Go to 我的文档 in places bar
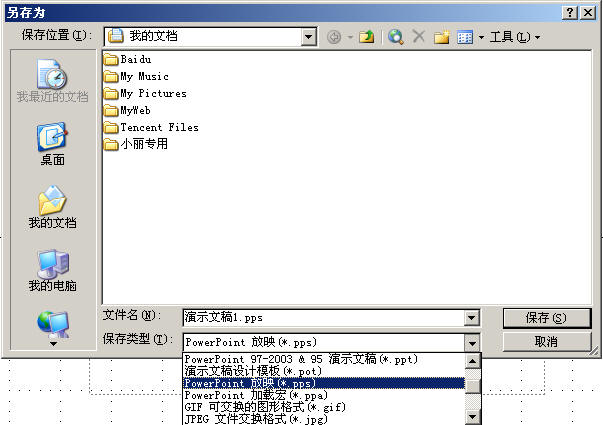The height and width of the screenshot is (425, 603). coord(53,208)
